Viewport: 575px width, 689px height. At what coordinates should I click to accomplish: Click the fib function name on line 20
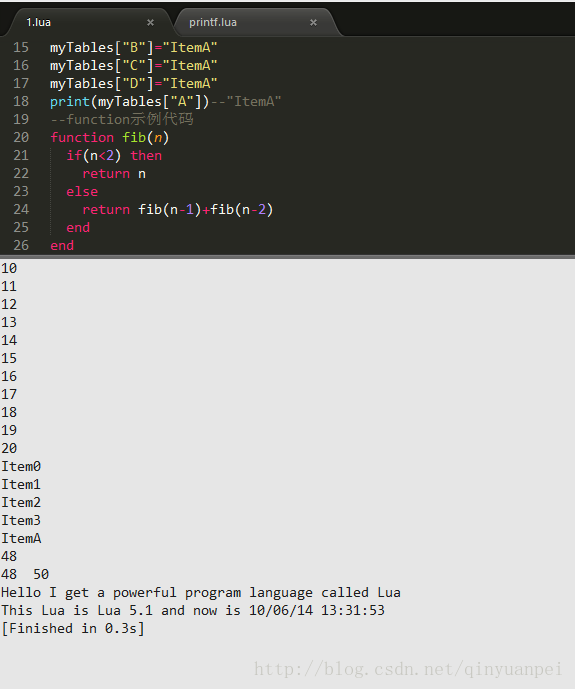[134, 138]
